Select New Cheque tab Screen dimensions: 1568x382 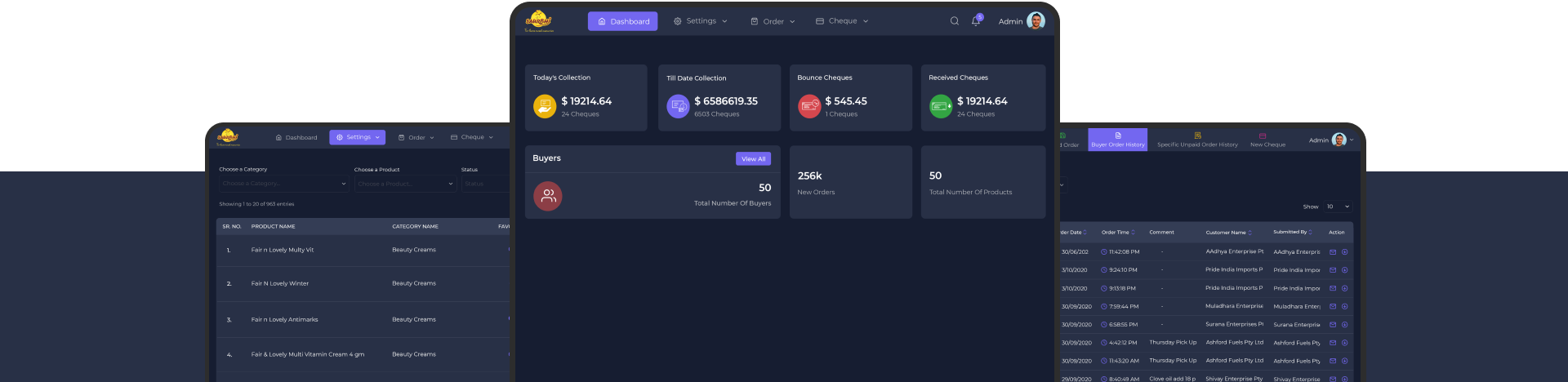1267,140
